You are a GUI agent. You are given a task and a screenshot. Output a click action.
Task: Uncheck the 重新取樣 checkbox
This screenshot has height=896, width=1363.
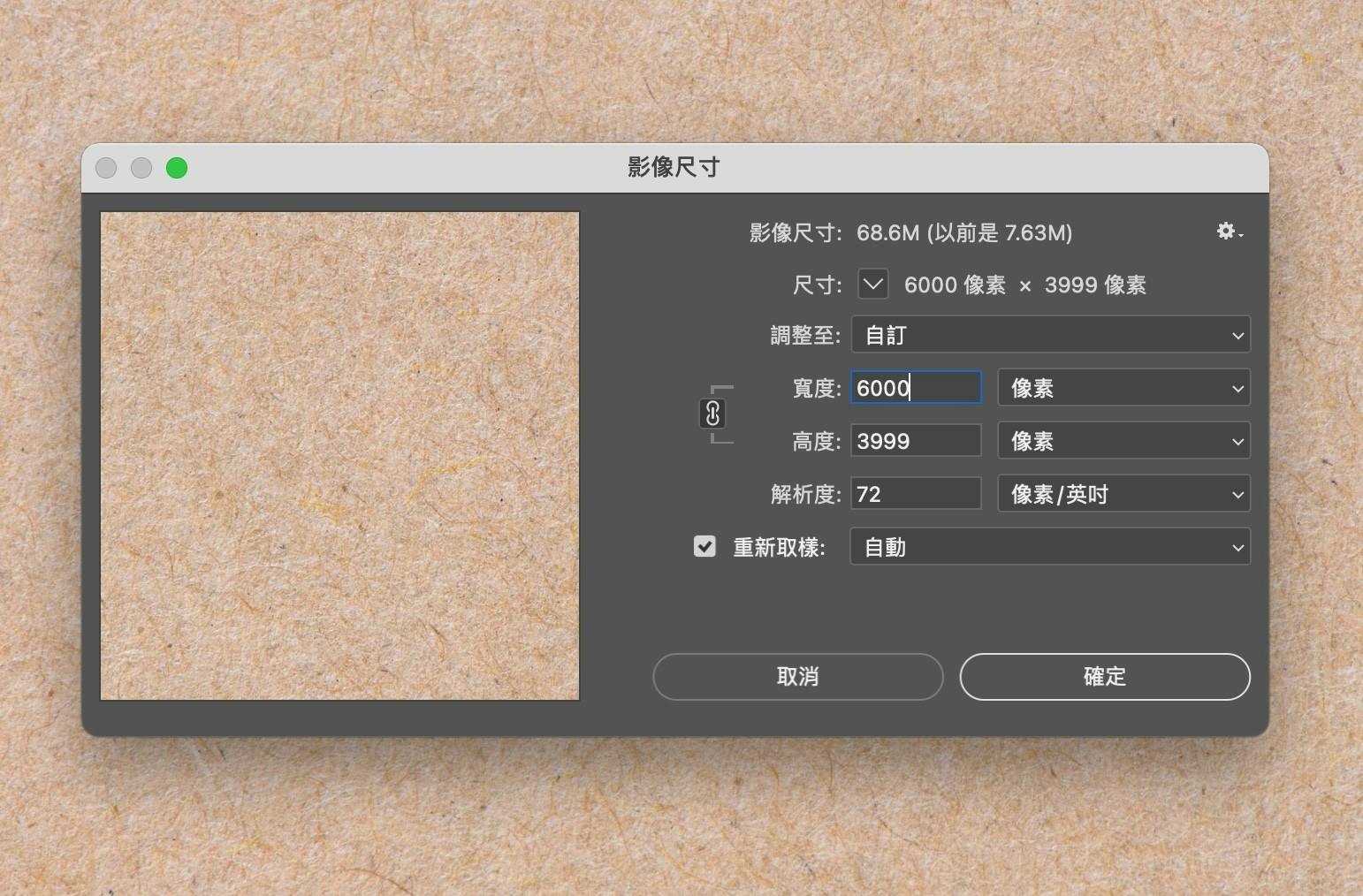coord(704,546)
